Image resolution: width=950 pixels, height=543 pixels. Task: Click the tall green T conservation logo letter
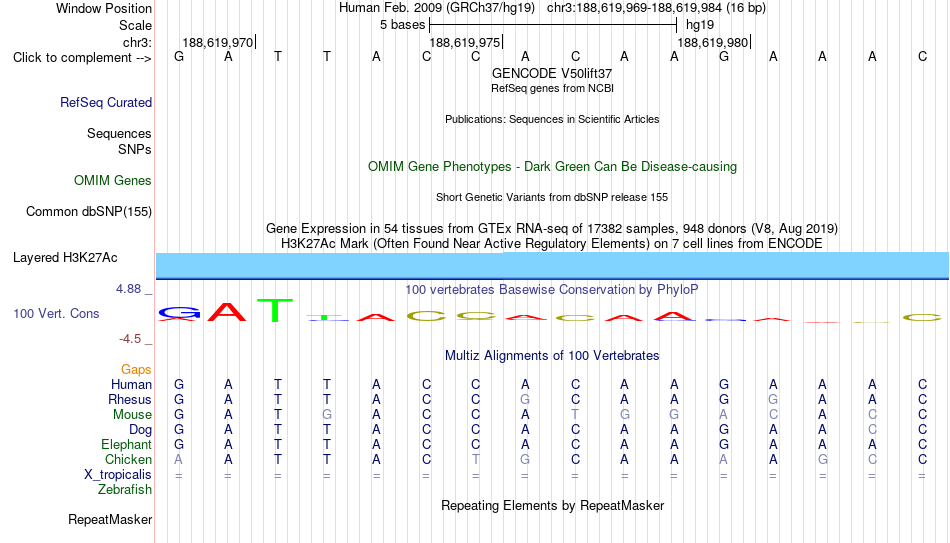point(275,310)
